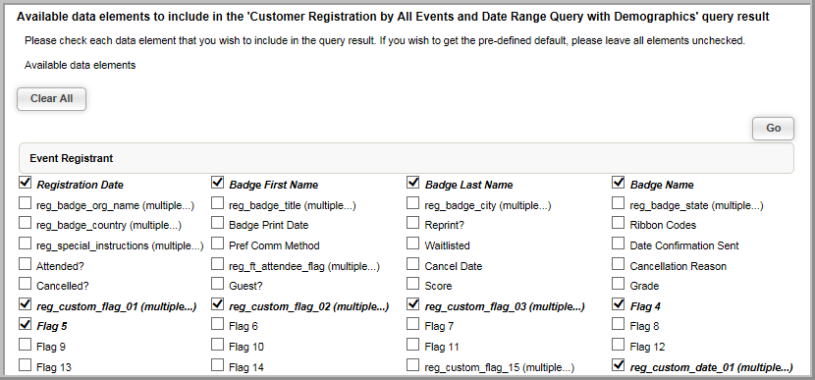This screenshot has height=380, width=815.
Task: Check reg_badge_org_name data element
Action: click(x=25, y=203)
